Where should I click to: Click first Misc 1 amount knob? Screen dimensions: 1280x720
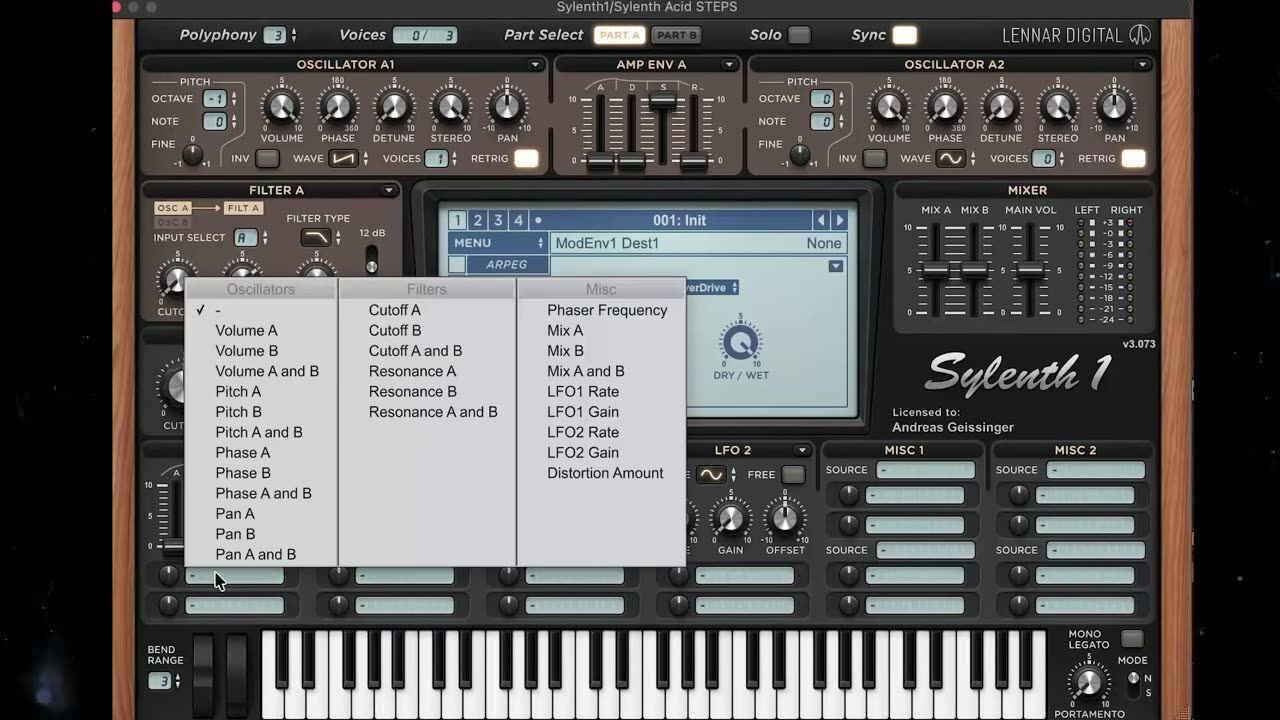coord(849,495)
